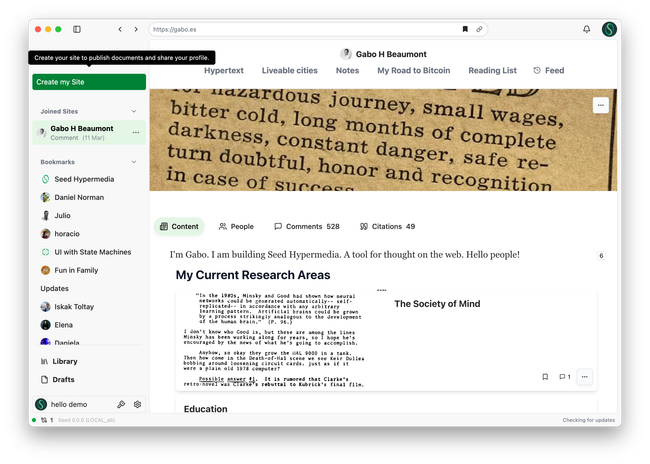
Task: Go back with the left arrow
Action: 120,29
